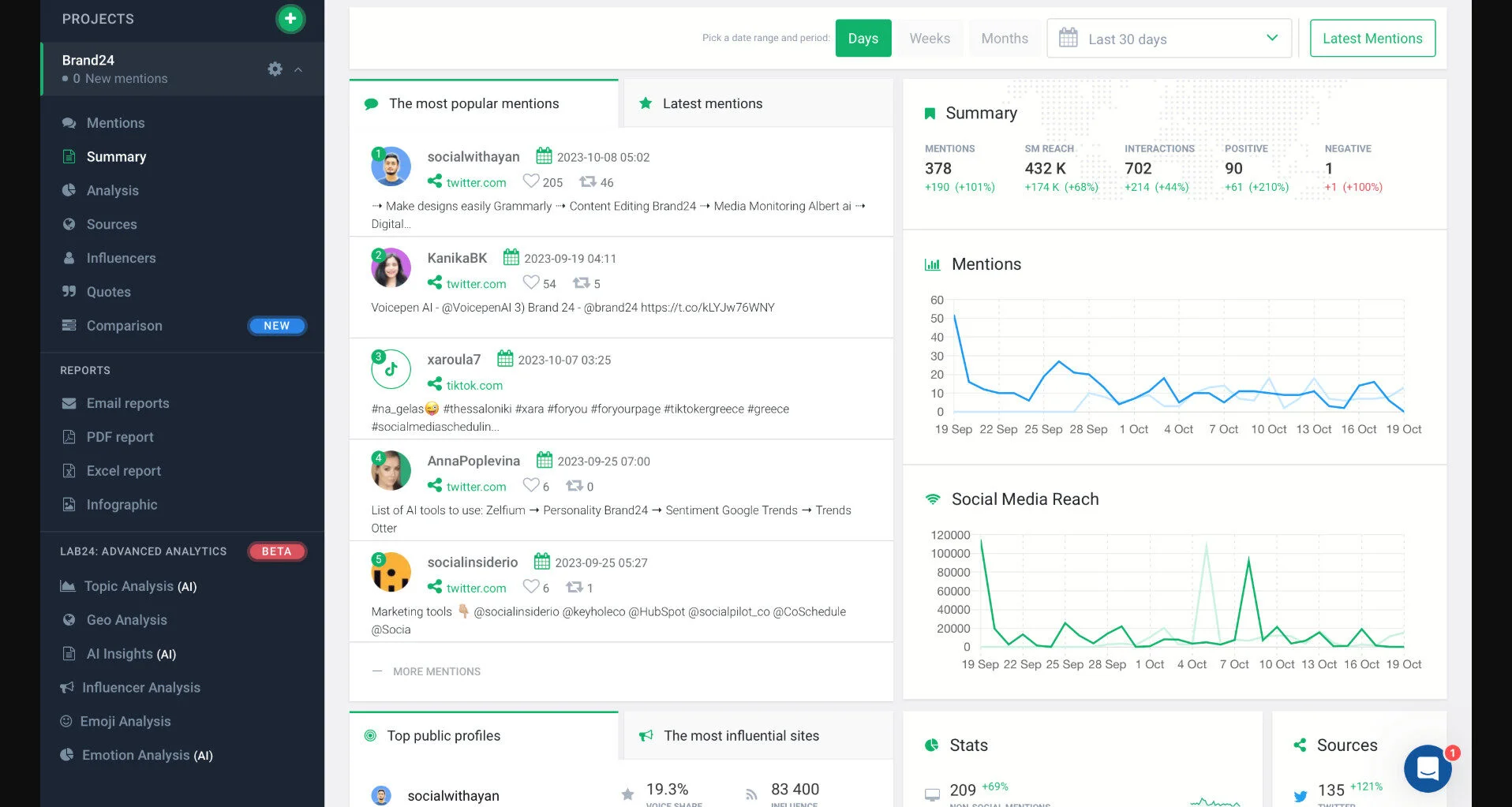The width and height of the screenshot is (1512, 807).
Task: Open Quotes page
Action: click(x=108, y=292)
